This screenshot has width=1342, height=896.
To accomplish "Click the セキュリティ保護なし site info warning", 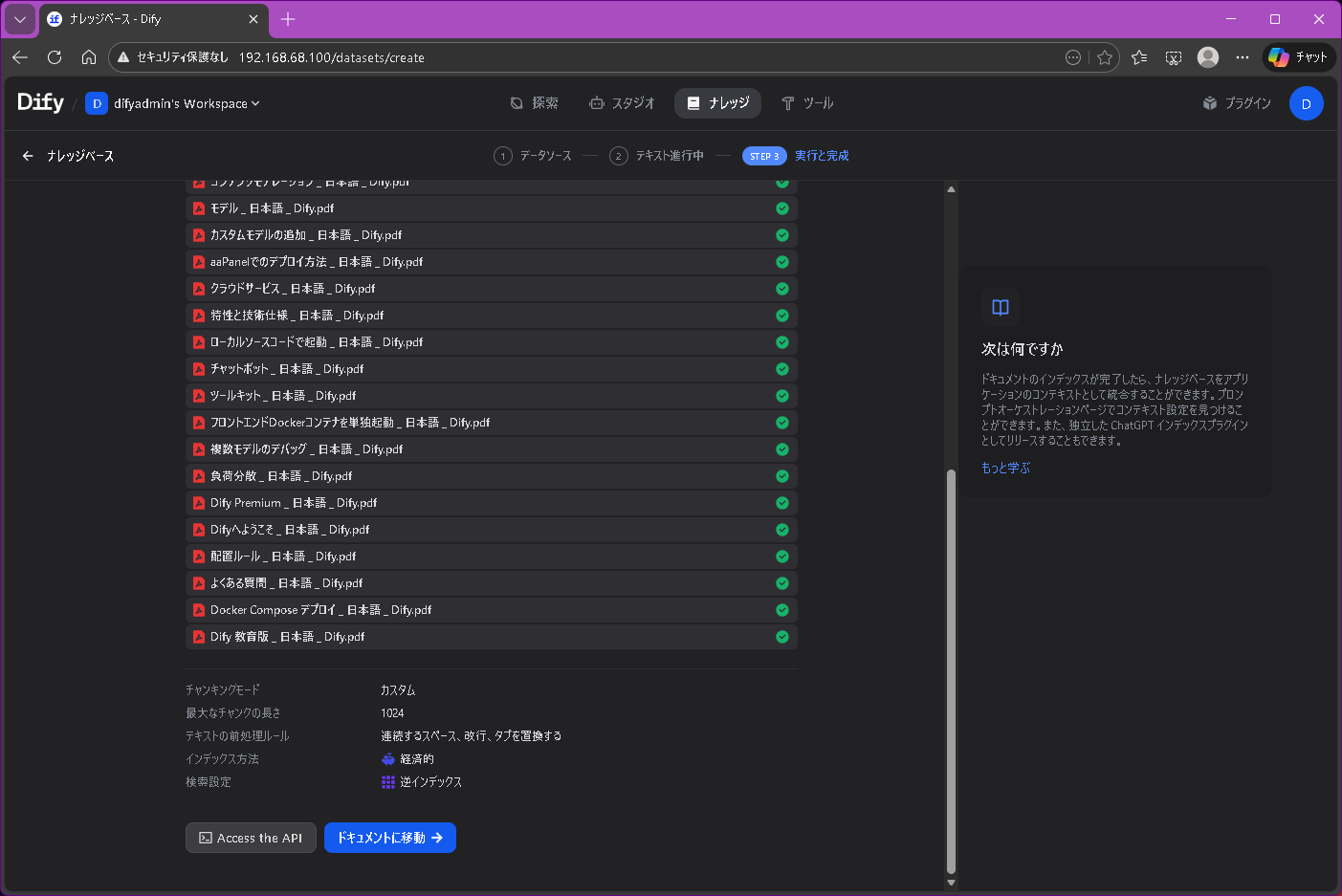I will tap(173, 57).
